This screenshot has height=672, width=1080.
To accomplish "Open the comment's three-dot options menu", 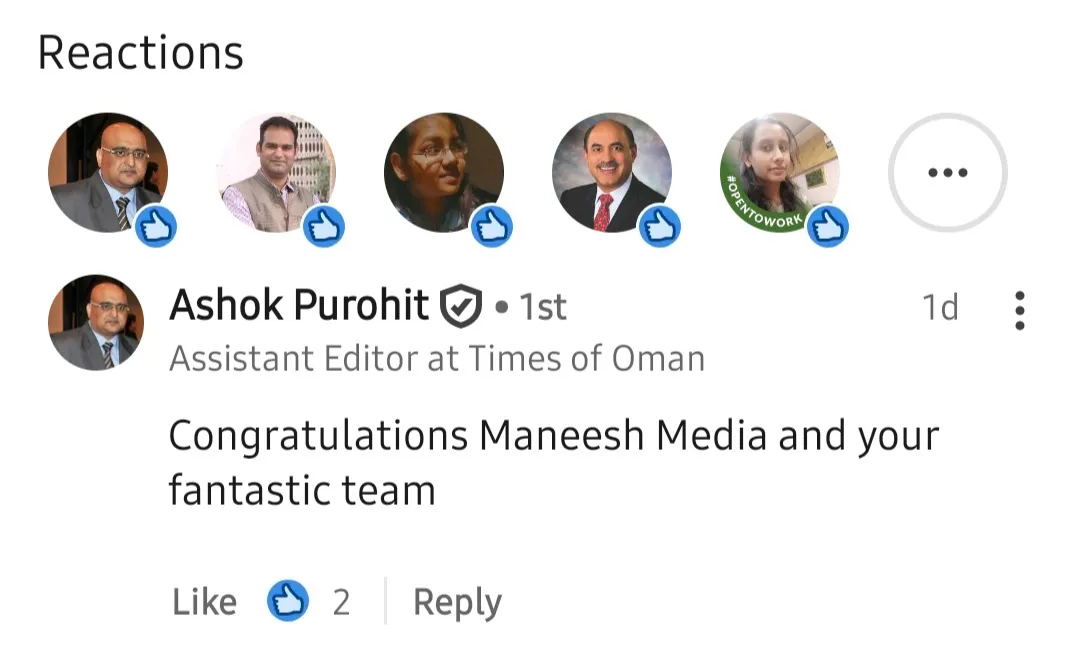I will pyautogui.click(x=1019, y=311).
